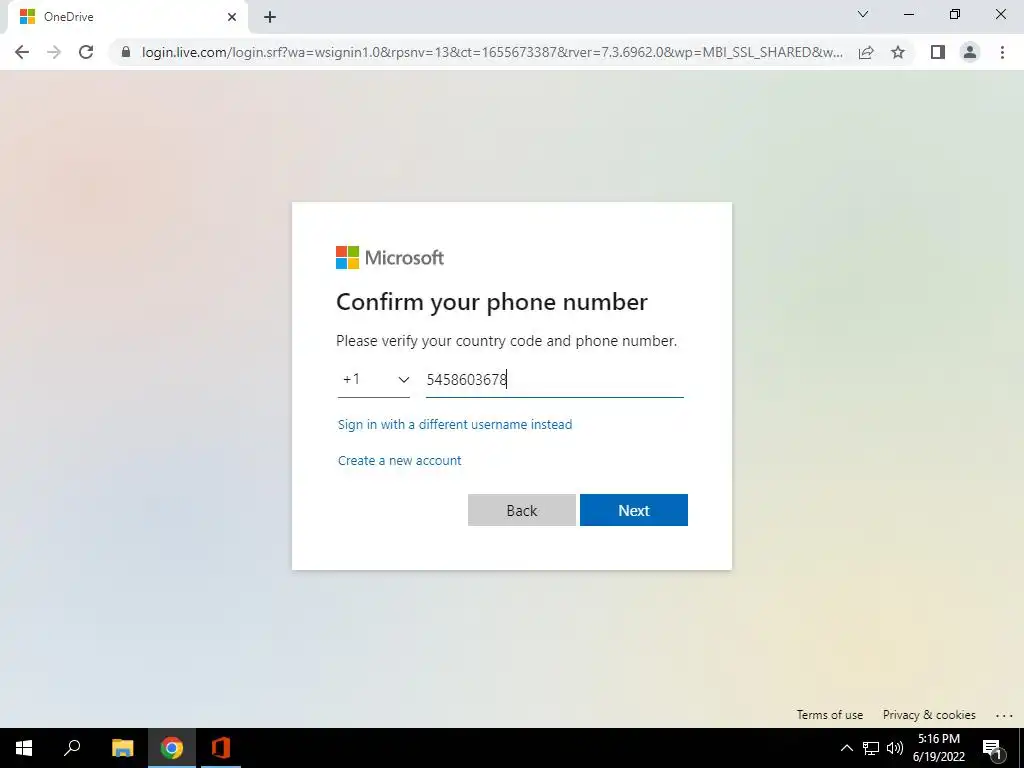The height and width of the screenshot is (768, 1024).
Task: Go back to the previous page in Chrome
Action: coord(22,52)
